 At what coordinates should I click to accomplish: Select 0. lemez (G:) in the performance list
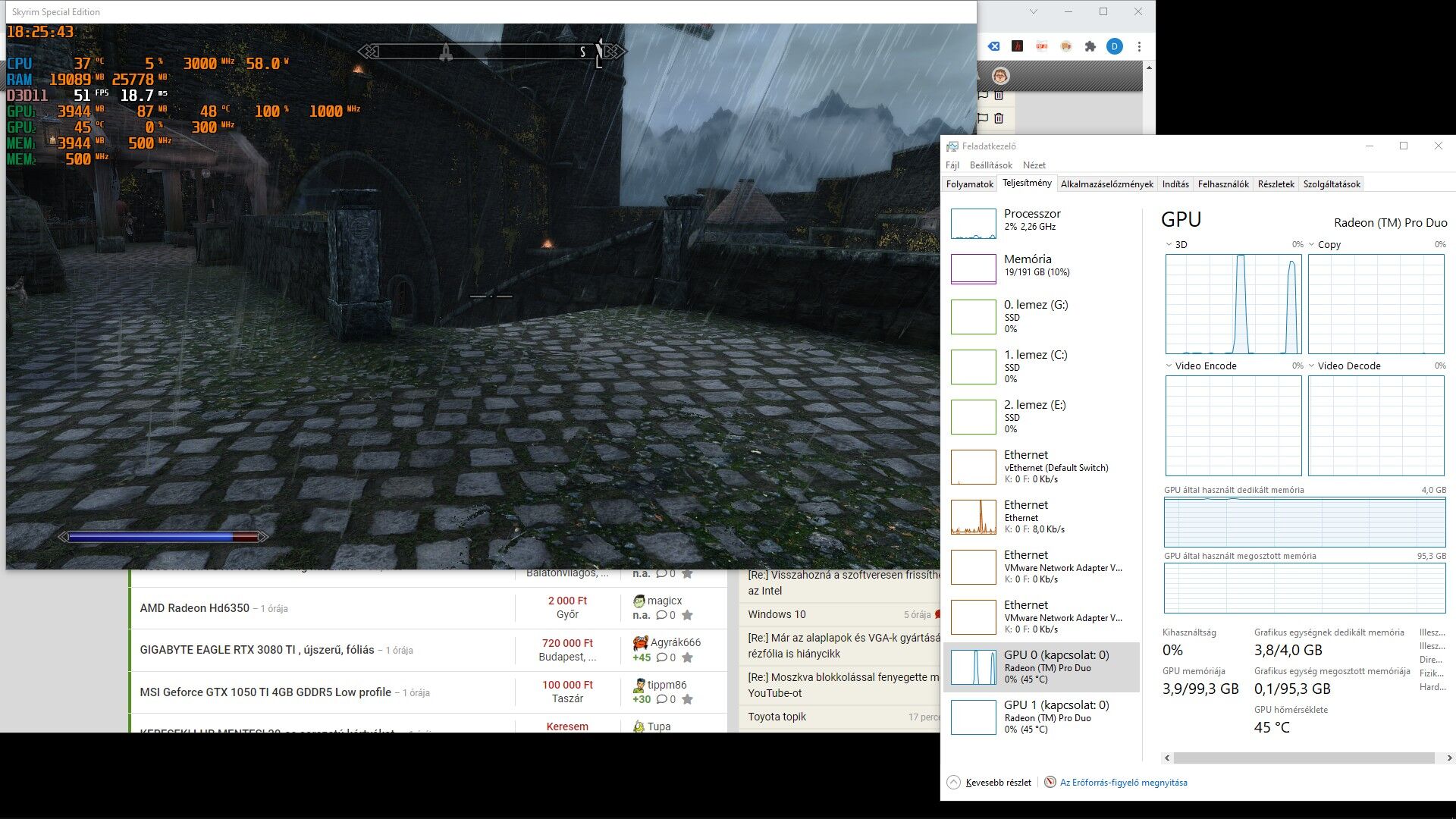(1041, 316)
